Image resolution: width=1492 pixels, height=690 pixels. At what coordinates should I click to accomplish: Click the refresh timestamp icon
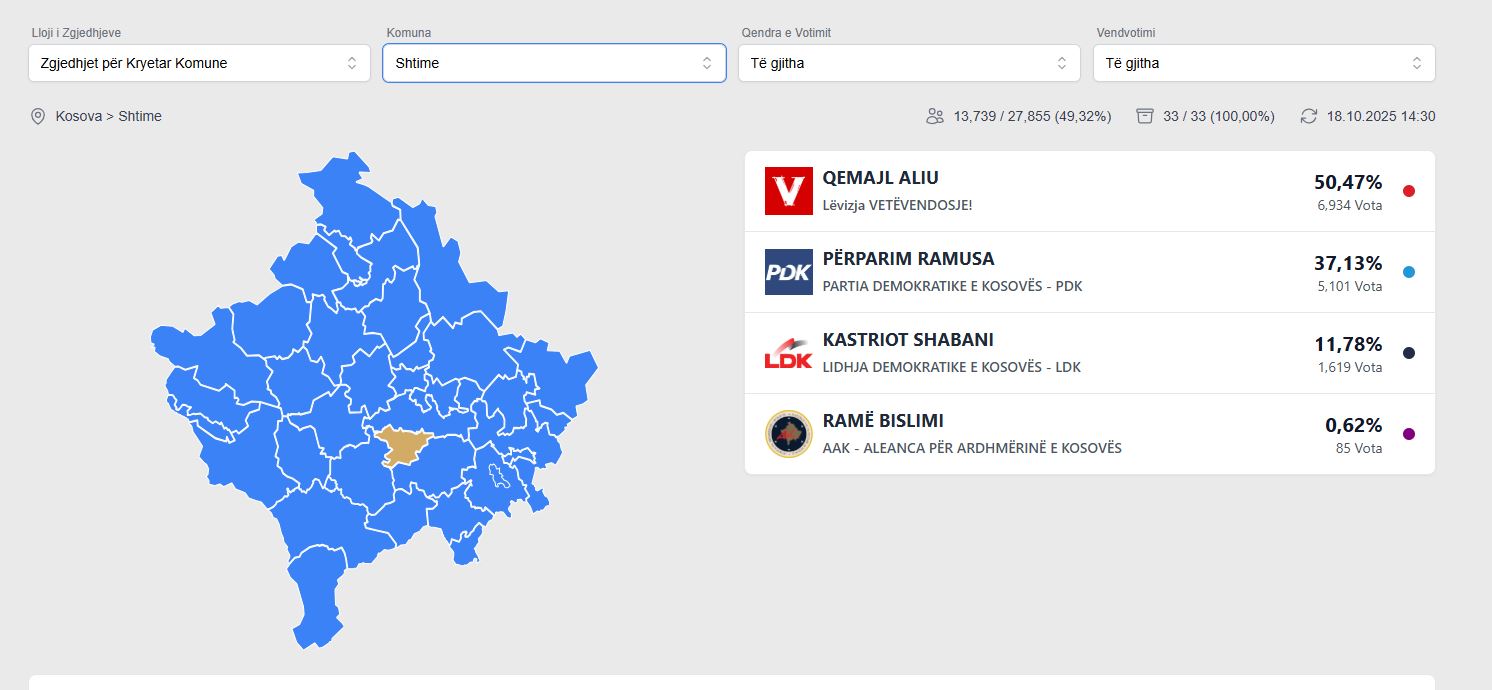(x=1309, y=116)
